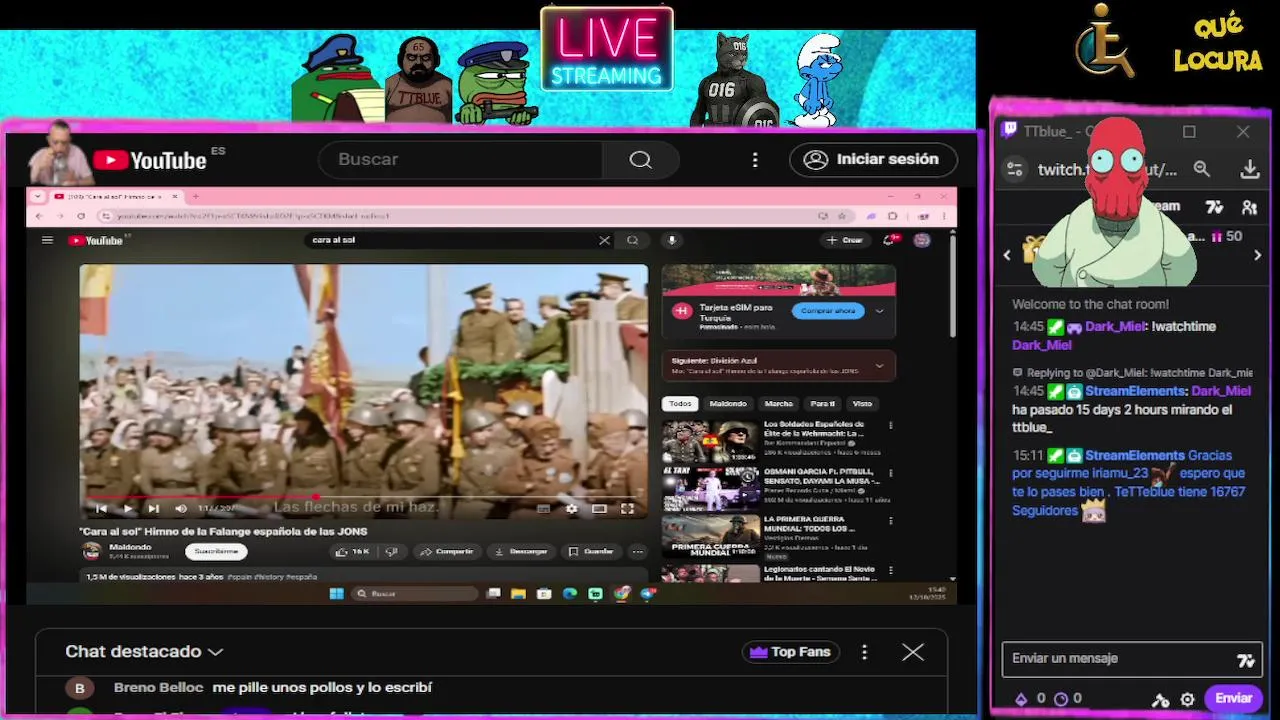Image resolution: width=1280 pixels, height=720 pixels.
Task: Click the Comprar ahora ad button
Action: pyautogui.click(x=828, y=311)
